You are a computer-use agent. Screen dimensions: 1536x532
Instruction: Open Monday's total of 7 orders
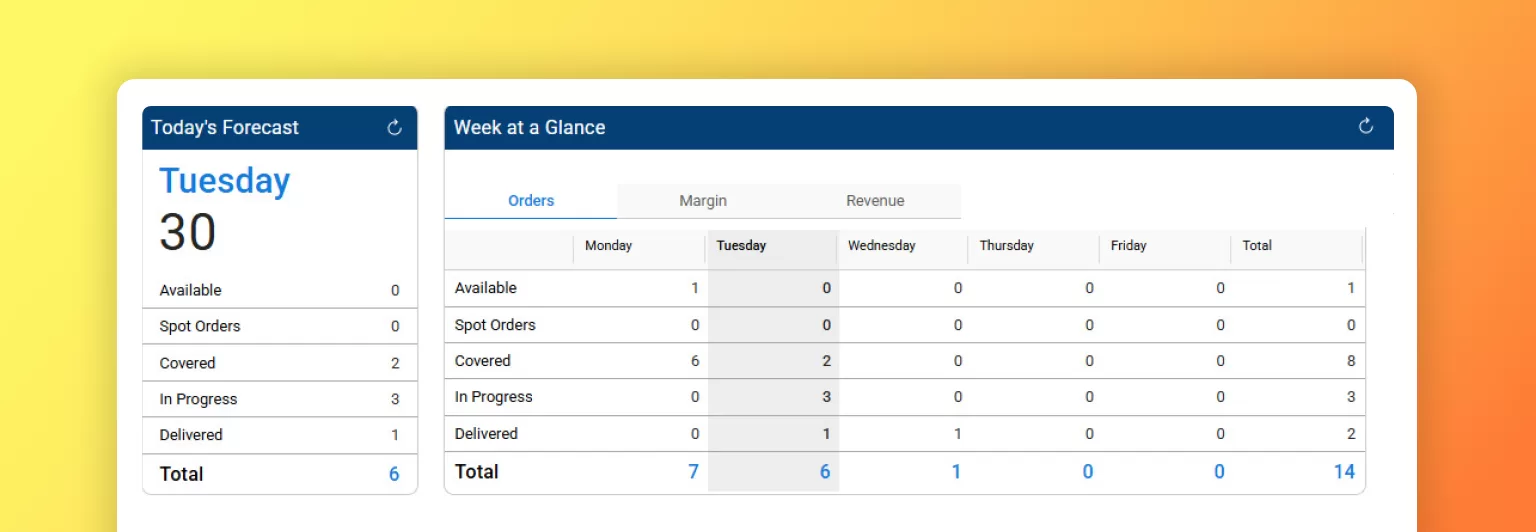pyautogui.click(x=693, y=472)
